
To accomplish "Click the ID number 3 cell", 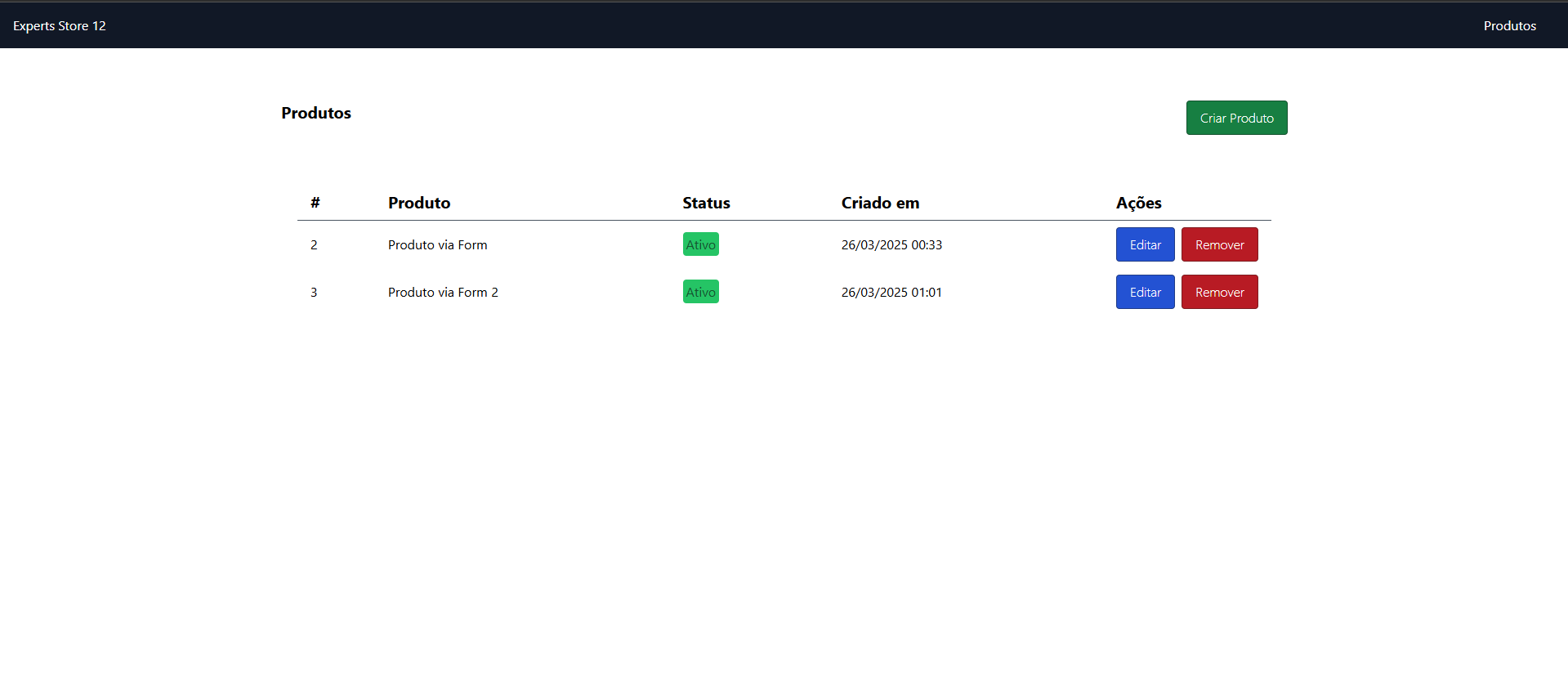I will tap(314, 292).
